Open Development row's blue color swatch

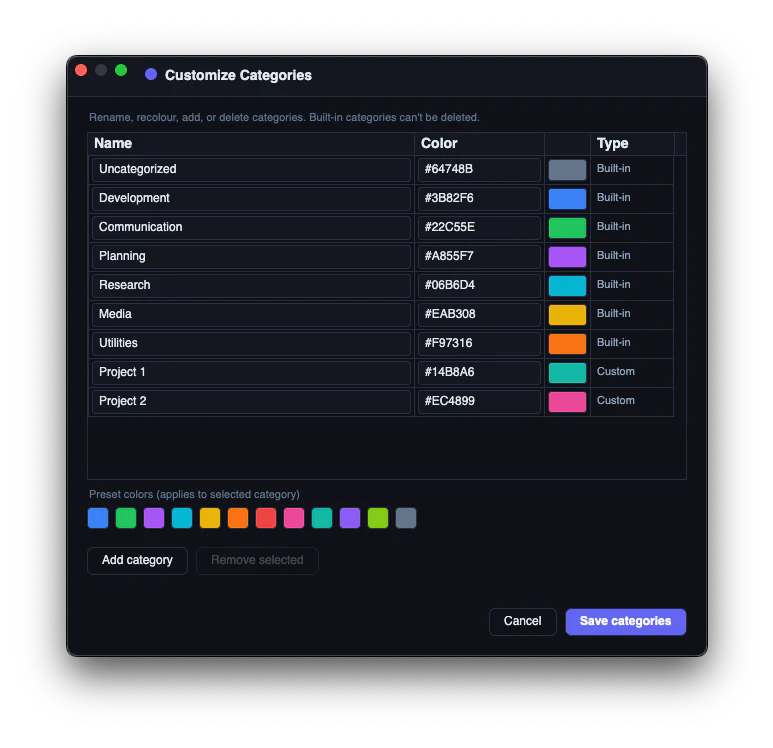click(567, 199)
